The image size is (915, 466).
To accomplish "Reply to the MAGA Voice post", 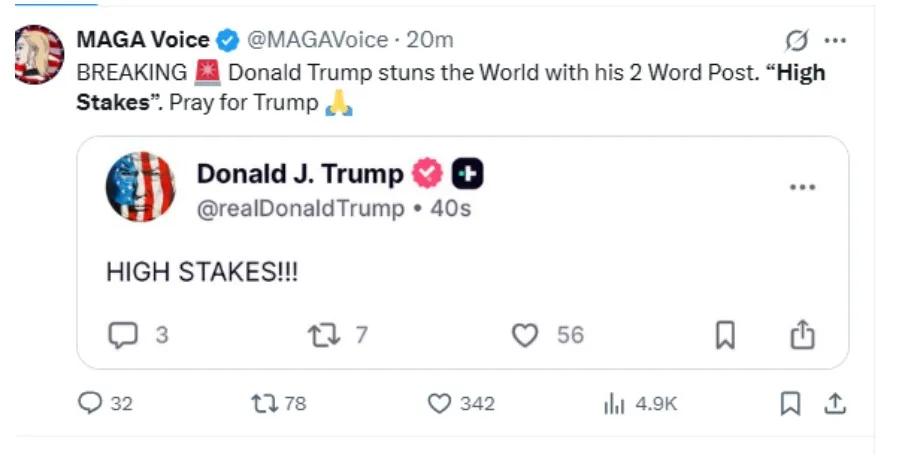I will (x=91, y=403).
